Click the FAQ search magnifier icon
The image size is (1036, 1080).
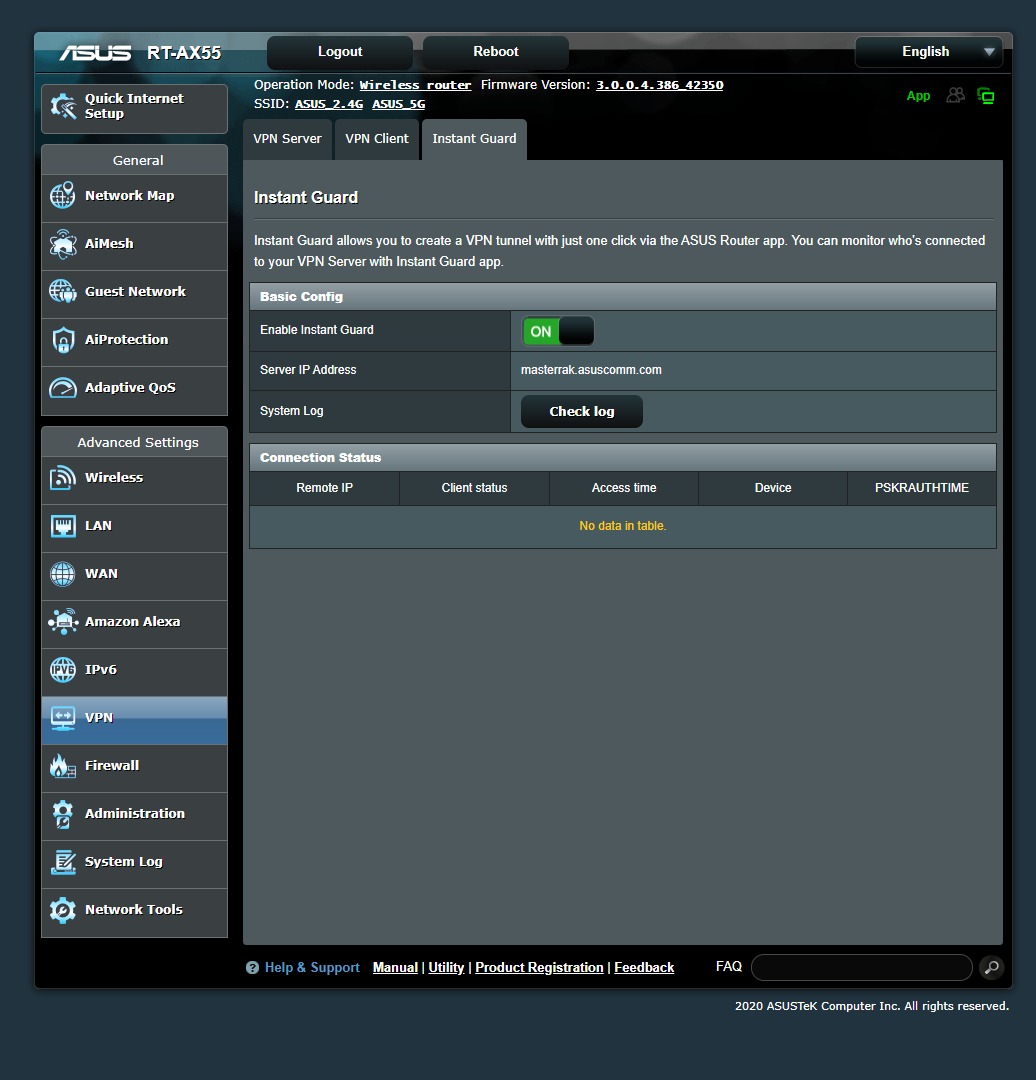point(991,967)
